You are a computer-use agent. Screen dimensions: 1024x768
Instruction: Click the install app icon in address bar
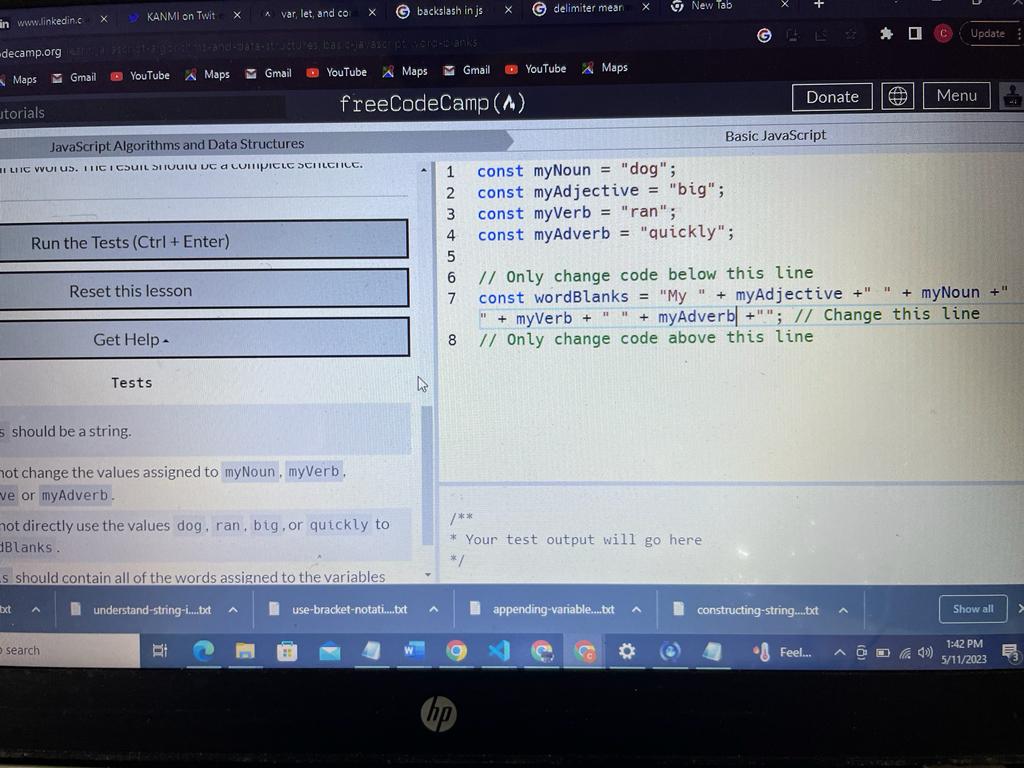(792, 35)
